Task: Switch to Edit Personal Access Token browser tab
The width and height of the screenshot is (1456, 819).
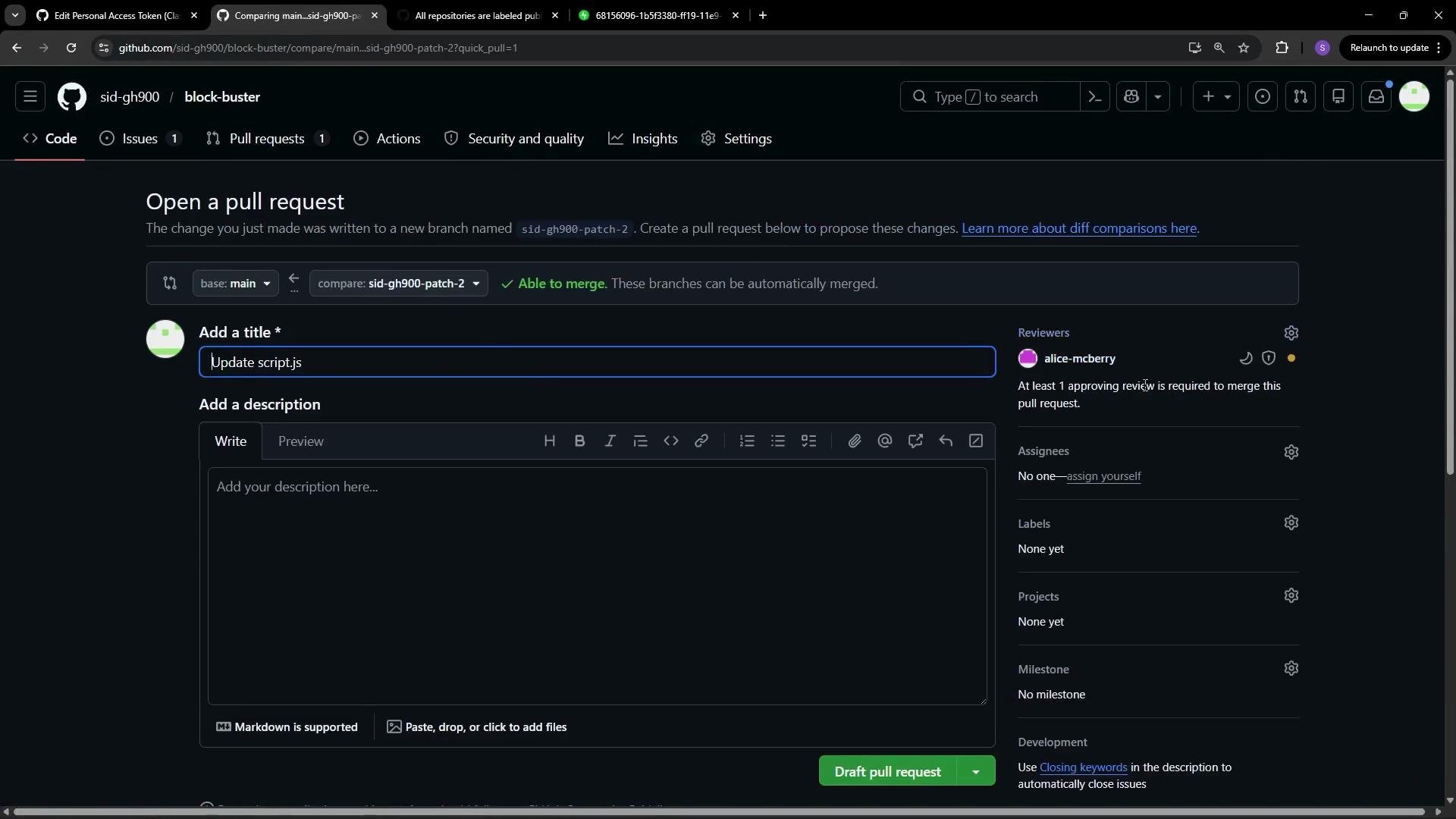Action: [116, 15]
